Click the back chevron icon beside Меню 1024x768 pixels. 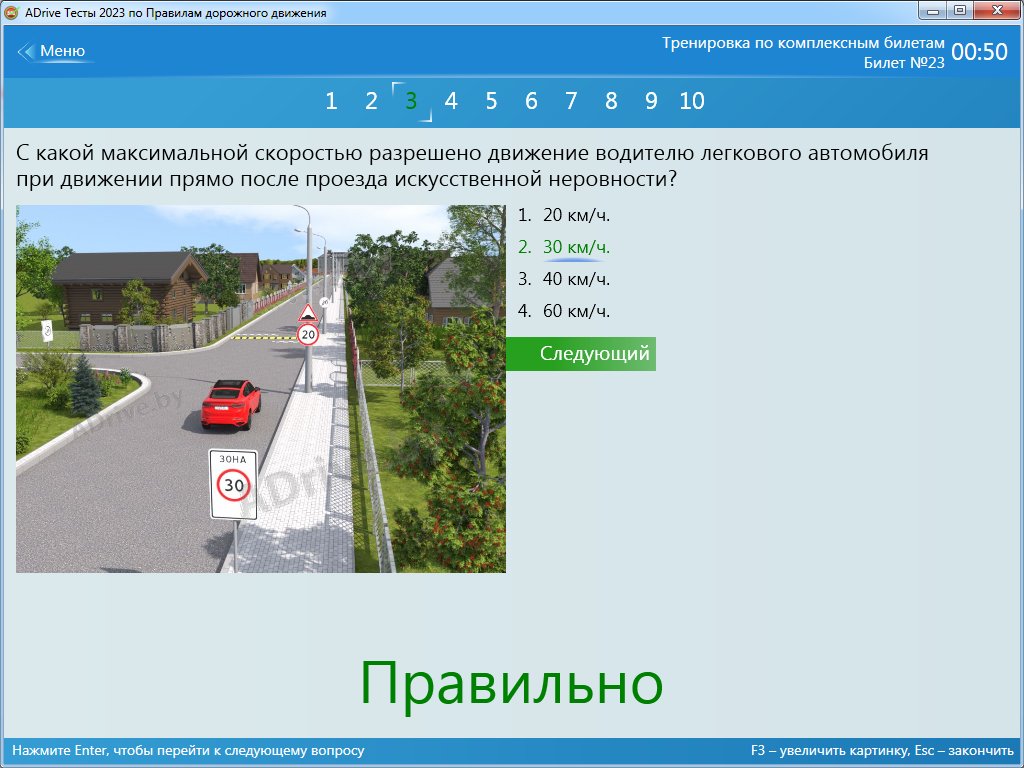26,52
